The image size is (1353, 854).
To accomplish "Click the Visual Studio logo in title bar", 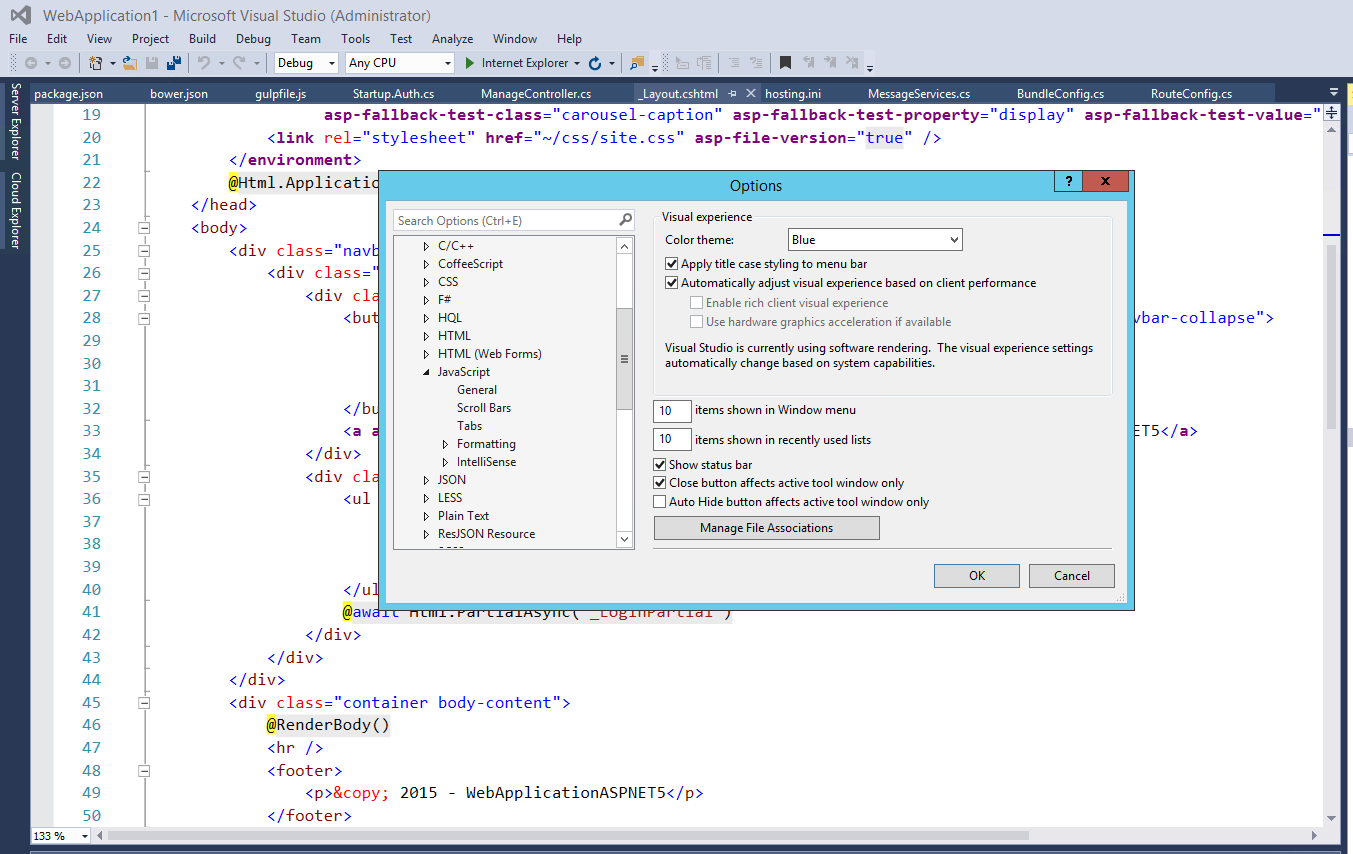I will click(20, 15).
